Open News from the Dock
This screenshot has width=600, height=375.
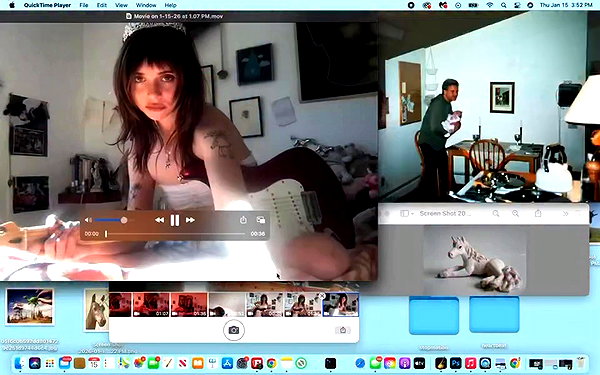[183, 363]
